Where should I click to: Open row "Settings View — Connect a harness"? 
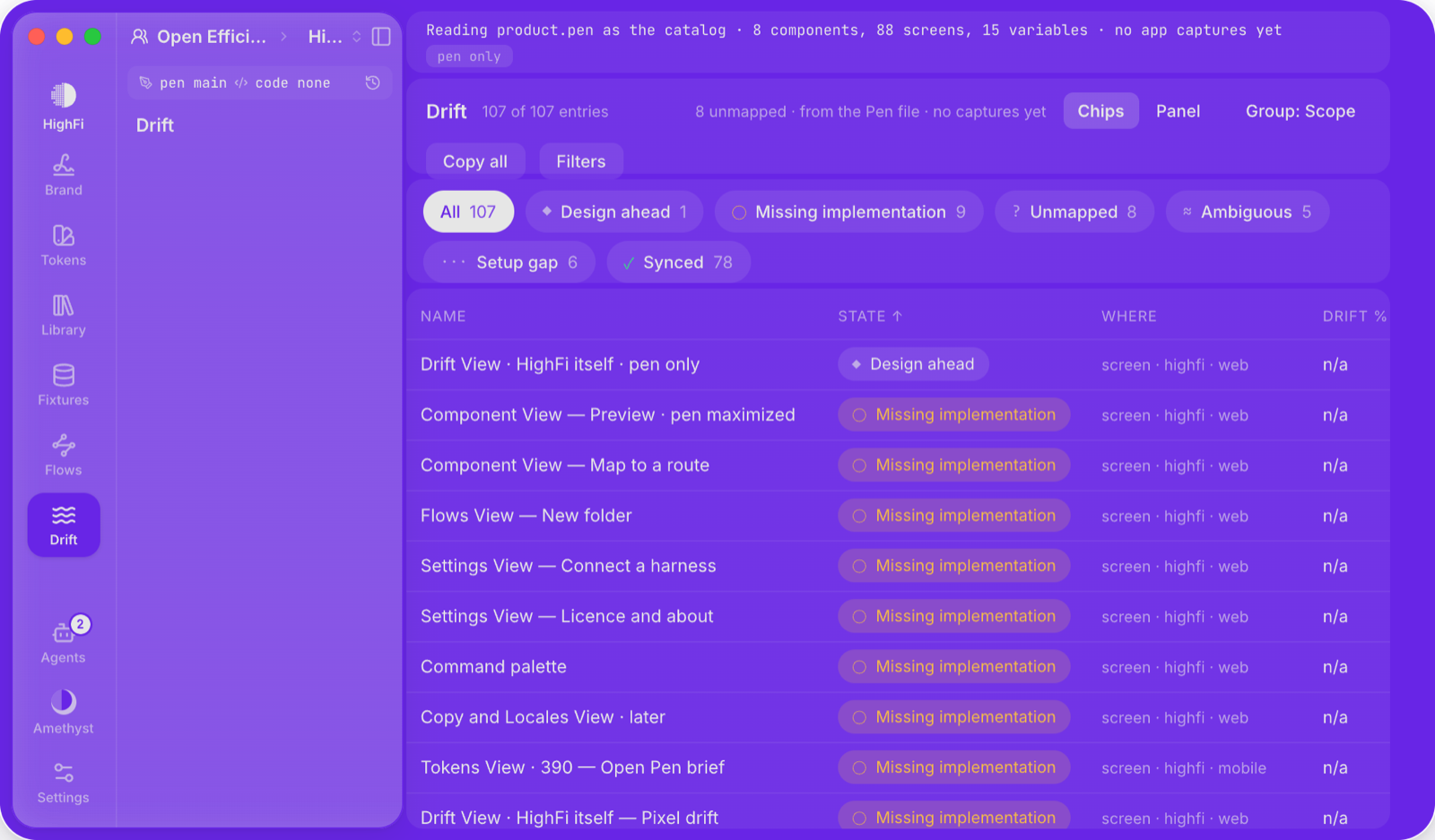898,566
